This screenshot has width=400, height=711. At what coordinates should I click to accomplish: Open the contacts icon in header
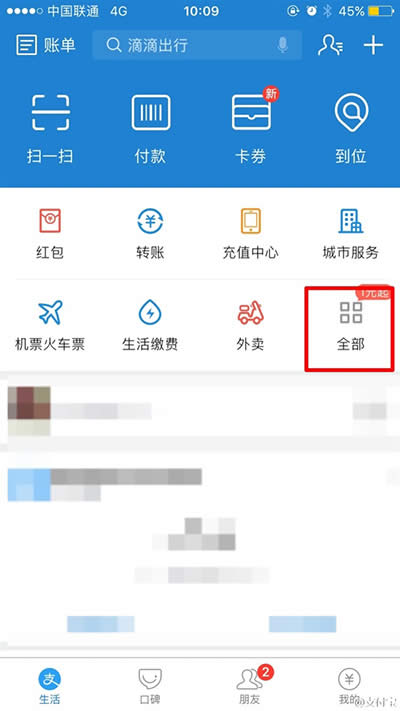click(x=330, y=45)
